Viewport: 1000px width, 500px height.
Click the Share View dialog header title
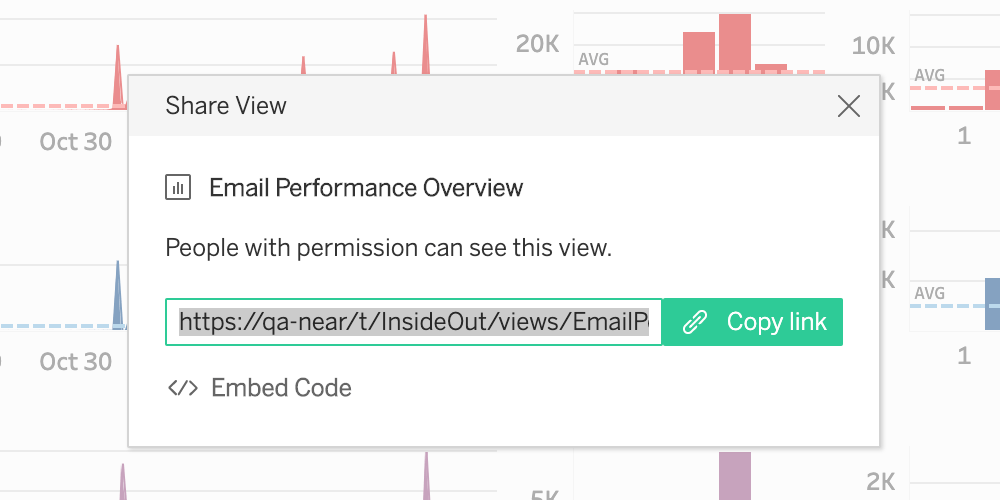pos(226,106)
